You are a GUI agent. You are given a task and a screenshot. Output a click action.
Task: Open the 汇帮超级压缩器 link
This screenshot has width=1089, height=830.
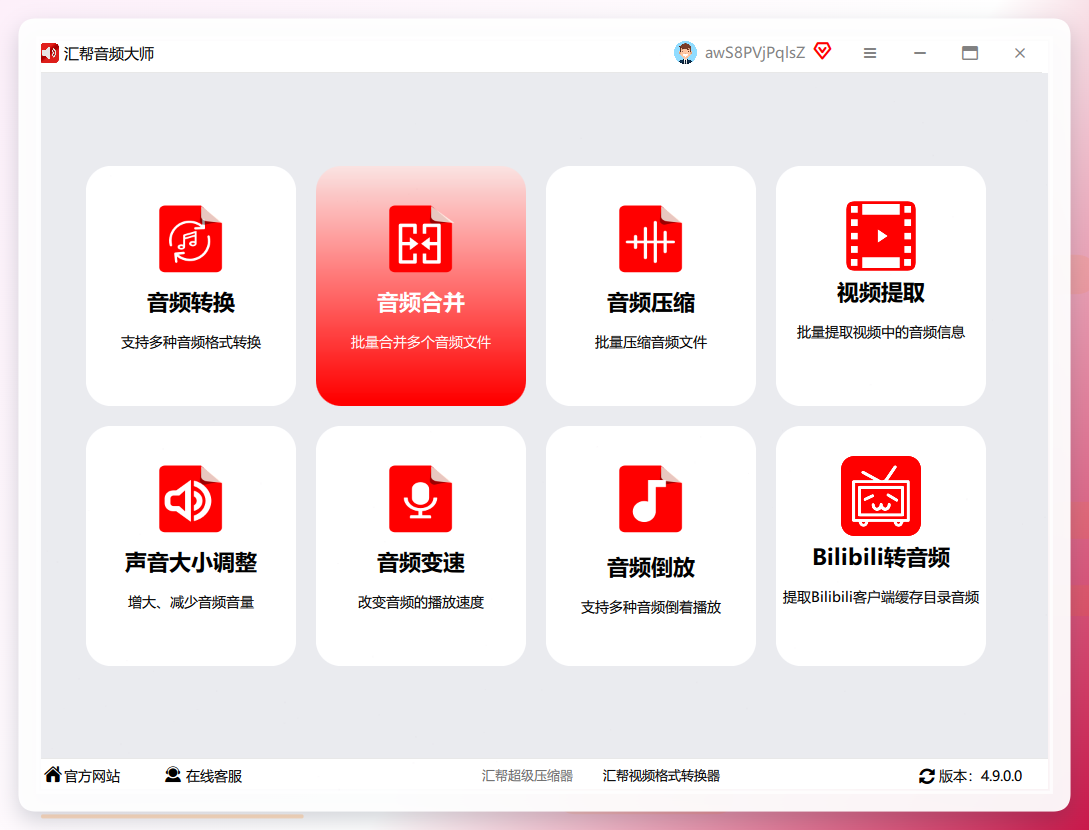(x=527, y=776)
